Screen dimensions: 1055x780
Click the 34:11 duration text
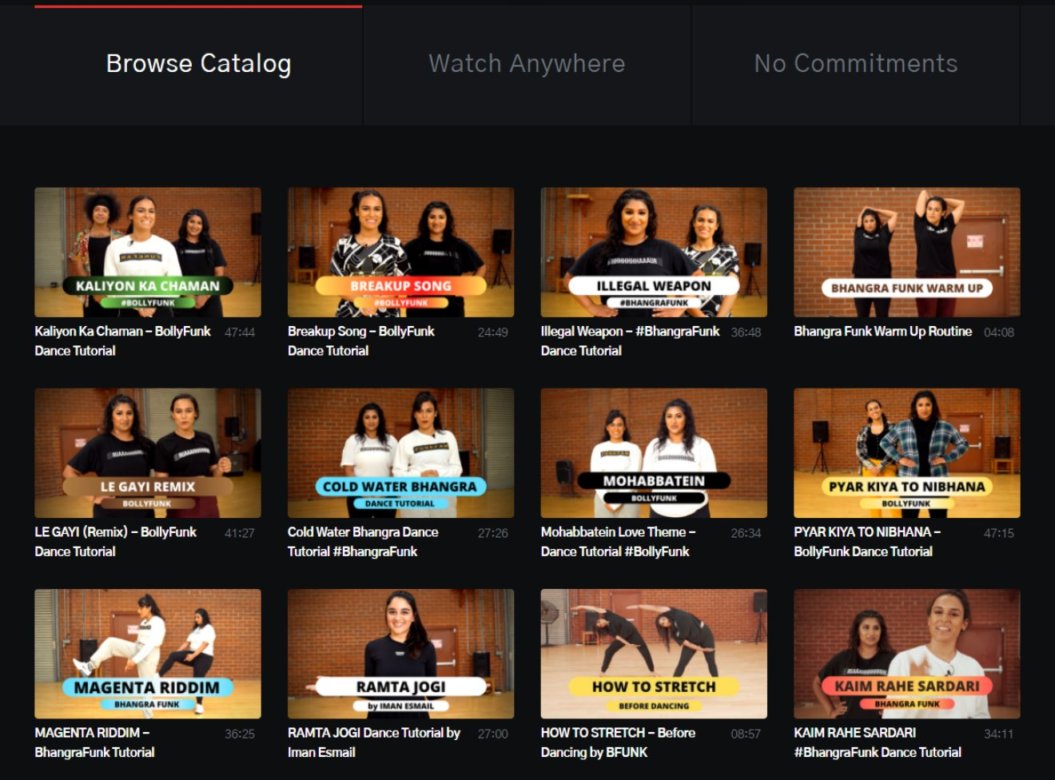(x=998, y=734)
